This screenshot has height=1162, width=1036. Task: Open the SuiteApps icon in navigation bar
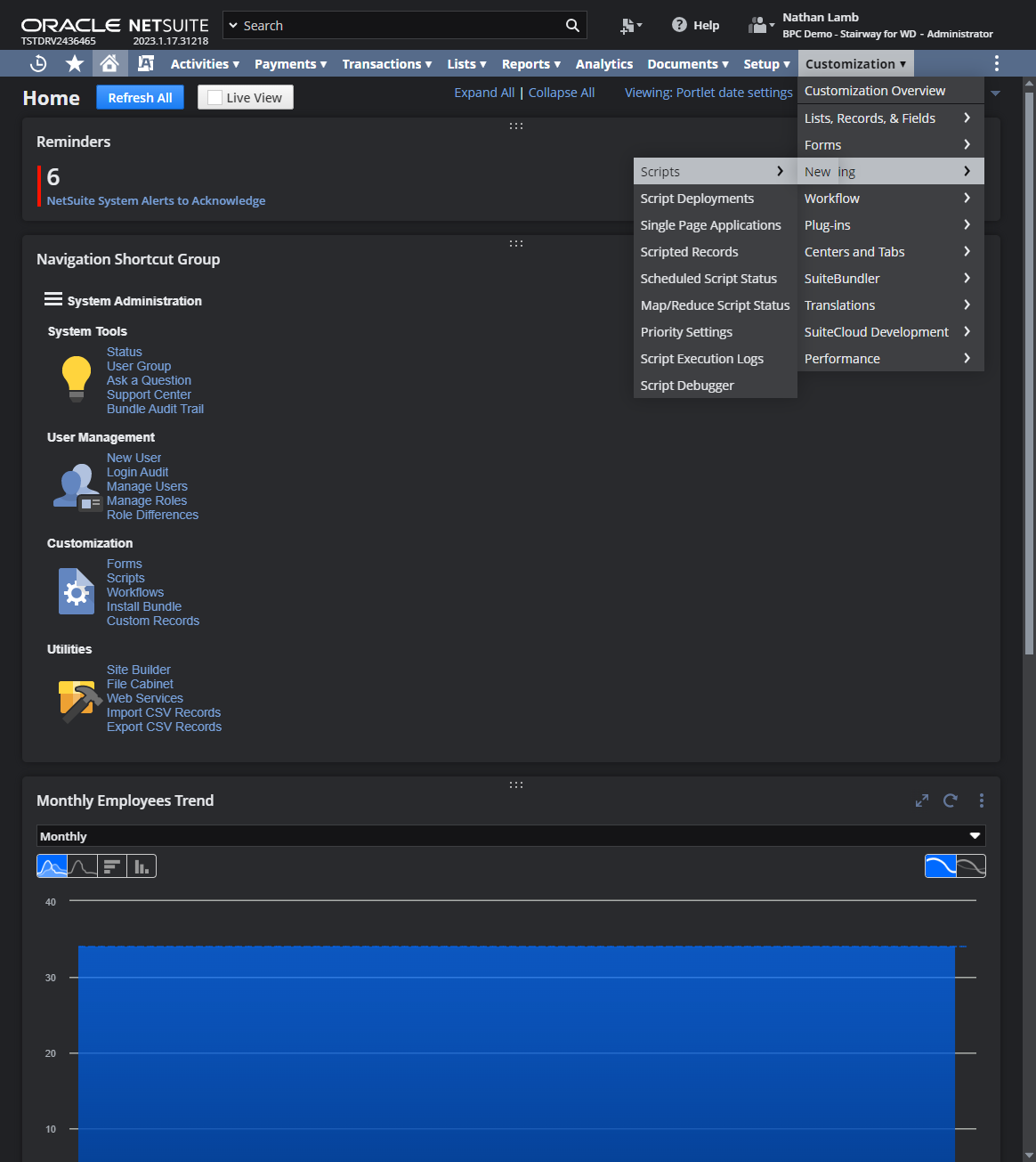146,63
